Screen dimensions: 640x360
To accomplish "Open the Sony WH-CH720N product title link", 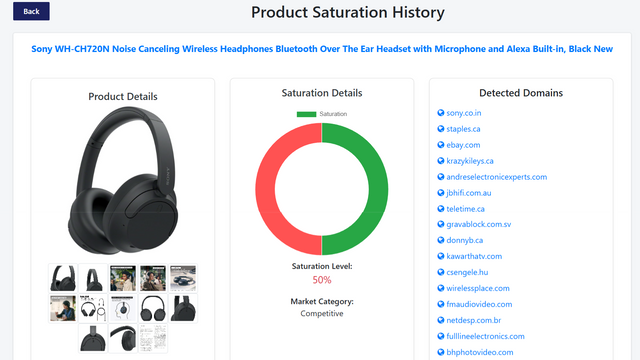I will (x=322, y=49).
